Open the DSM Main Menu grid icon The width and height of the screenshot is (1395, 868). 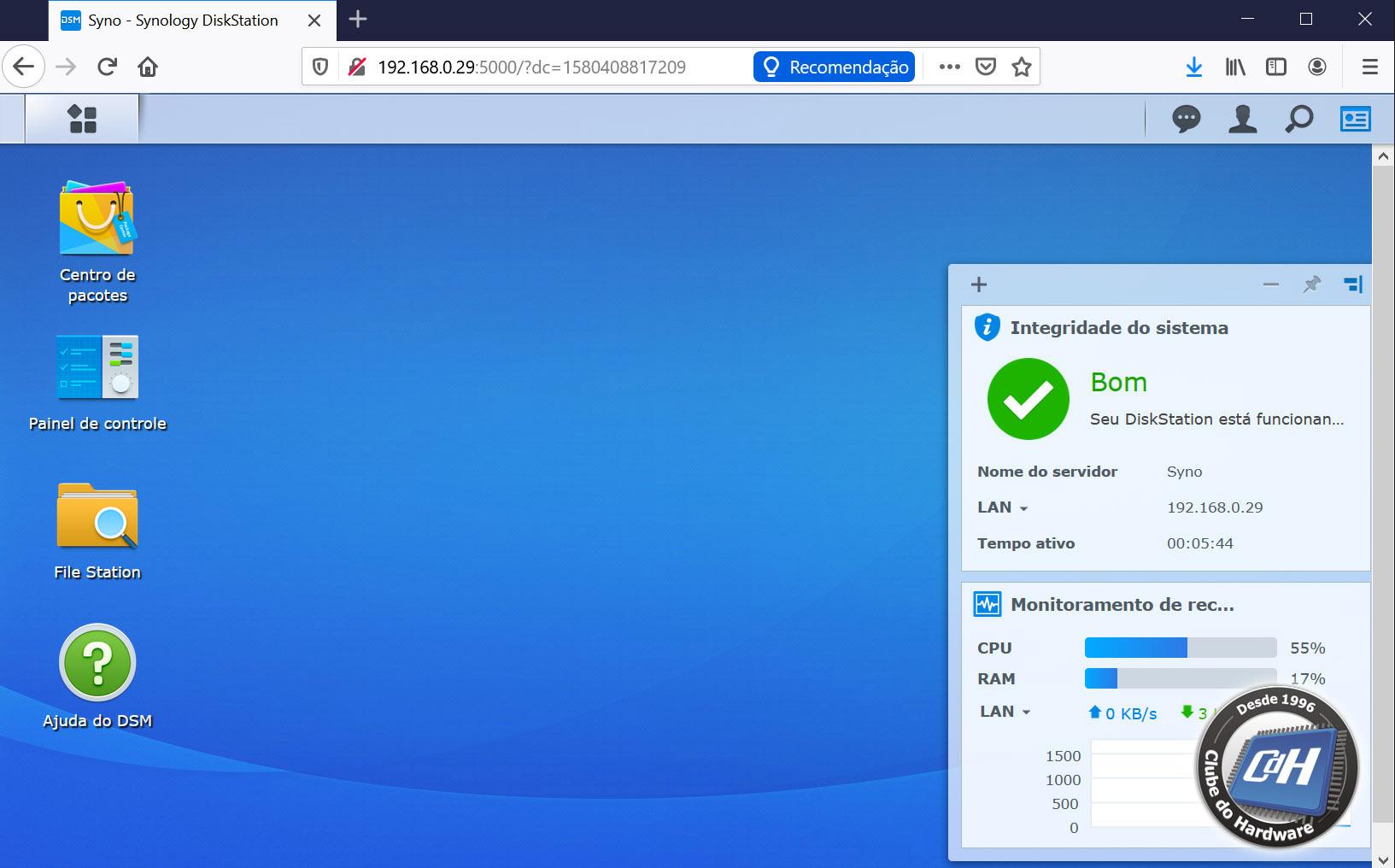tap(82, 119)
